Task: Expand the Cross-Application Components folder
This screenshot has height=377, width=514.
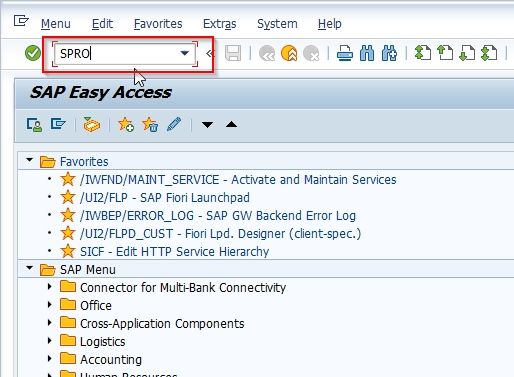Action: point(50,322)
